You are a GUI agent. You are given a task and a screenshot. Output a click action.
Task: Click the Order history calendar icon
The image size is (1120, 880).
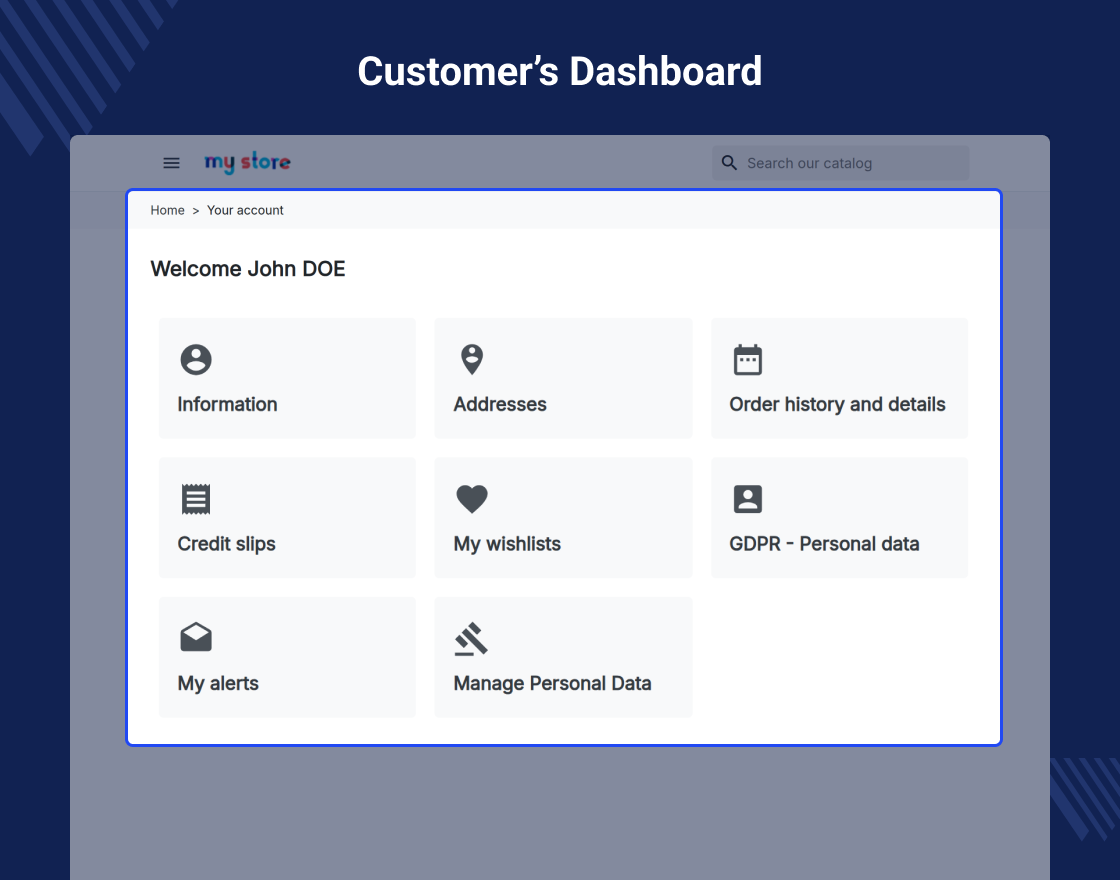[748, 359]
